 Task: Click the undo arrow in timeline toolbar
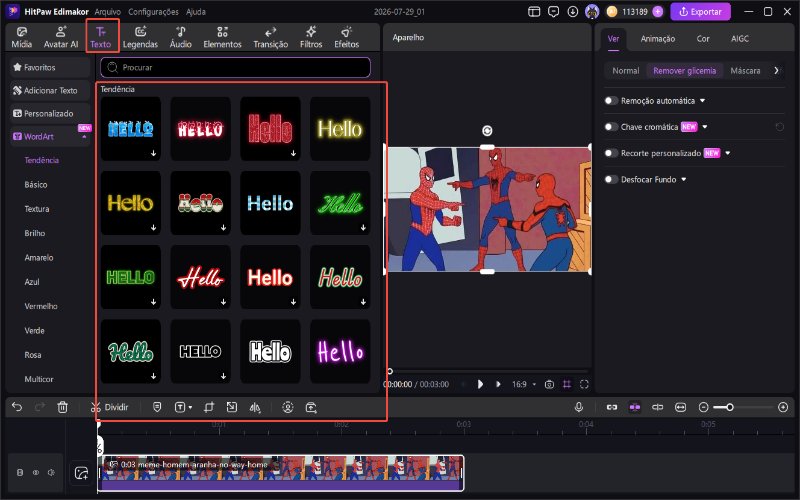click(x=17, y=407)
